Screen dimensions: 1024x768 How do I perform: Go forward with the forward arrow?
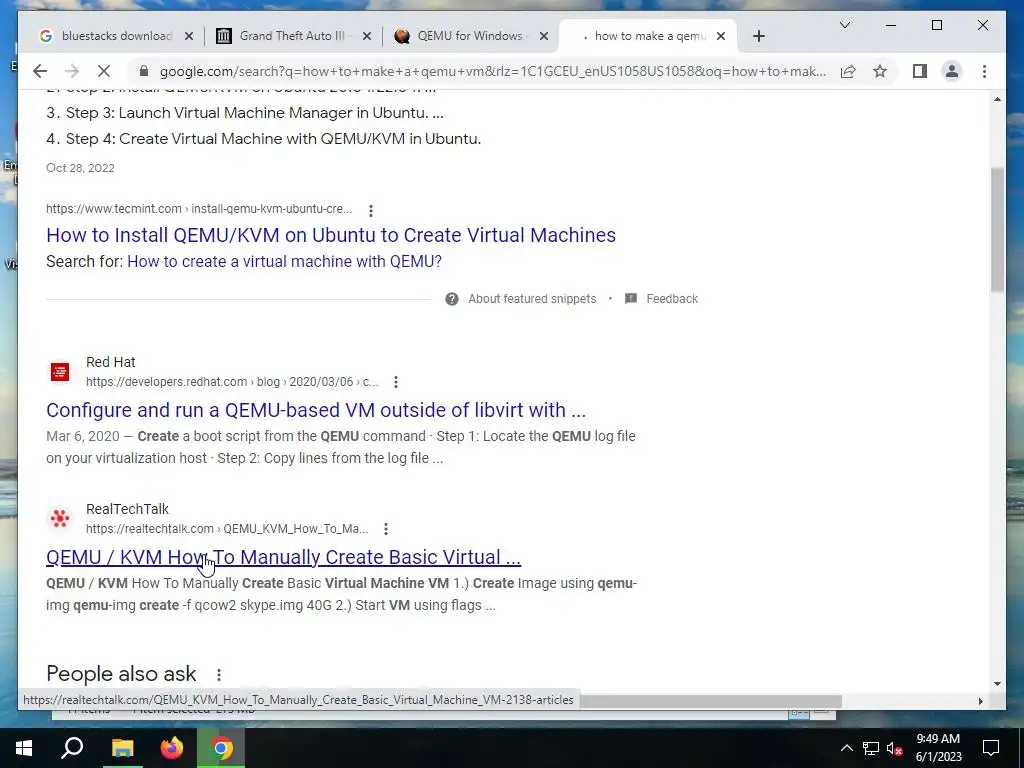tap(72, 71)
